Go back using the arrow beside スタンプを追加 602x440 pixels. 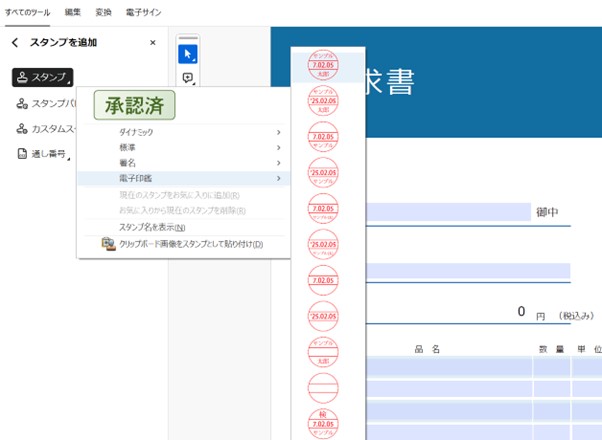pos(15,43)
